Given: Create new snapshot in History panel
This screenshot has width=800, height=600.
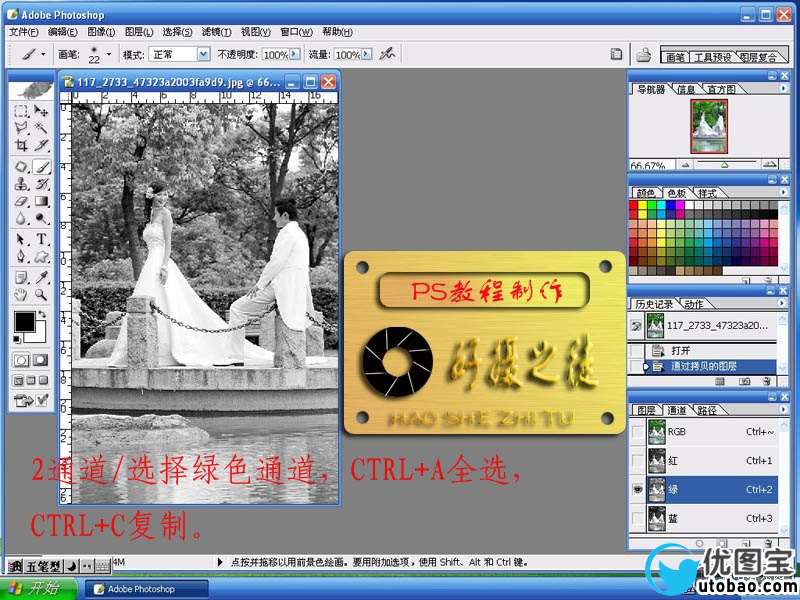Looking at the screenshot, I should coord(744,381).
